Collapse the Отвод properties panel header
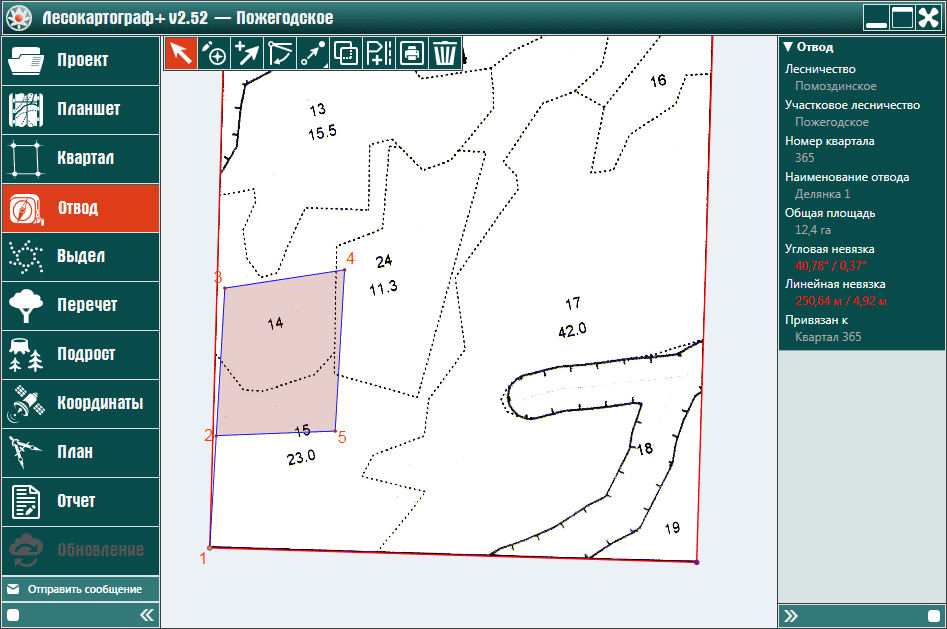 pyautogui.click(x=861, y=47)
